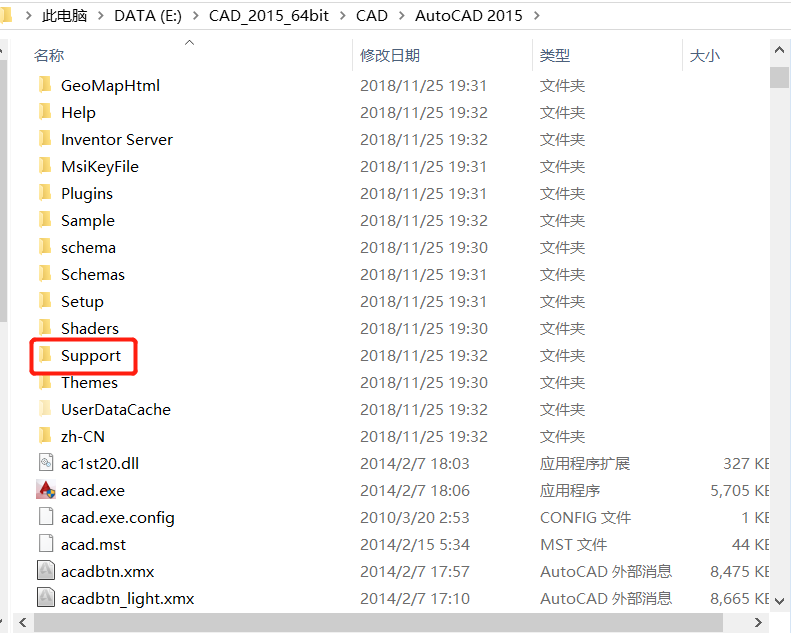
Task: Click the 5,705 KB size value
Action: [x=739, y=490]
